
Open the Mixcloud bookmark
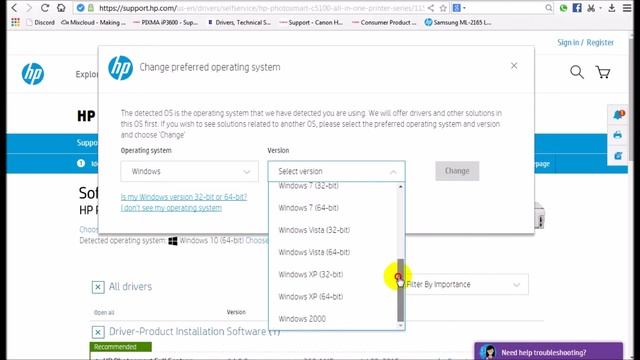(93, 22)
